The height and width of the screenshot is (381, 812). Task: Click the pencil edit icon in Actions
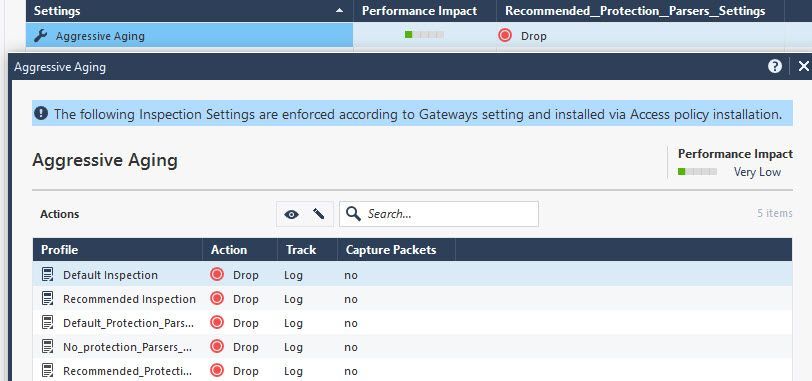pos(318,214)
